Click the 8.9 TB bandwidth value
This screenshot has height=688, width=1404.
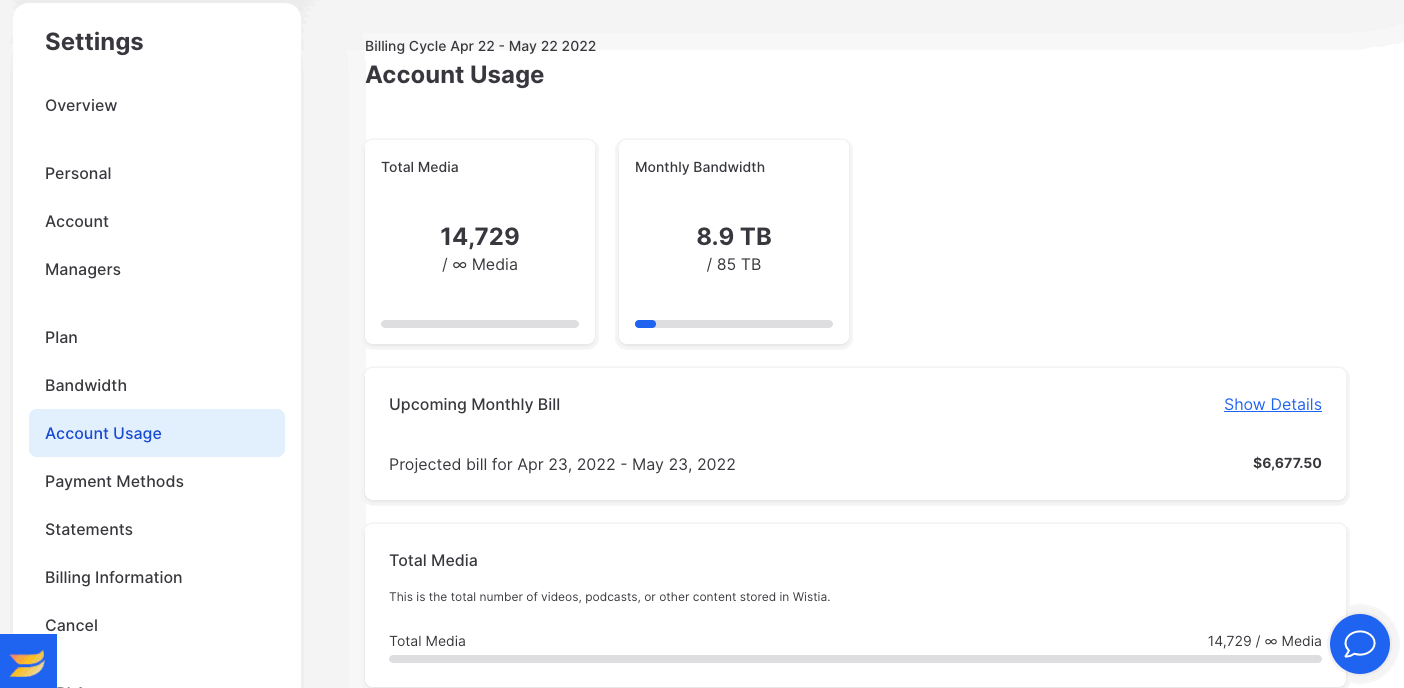pos(734,237)
